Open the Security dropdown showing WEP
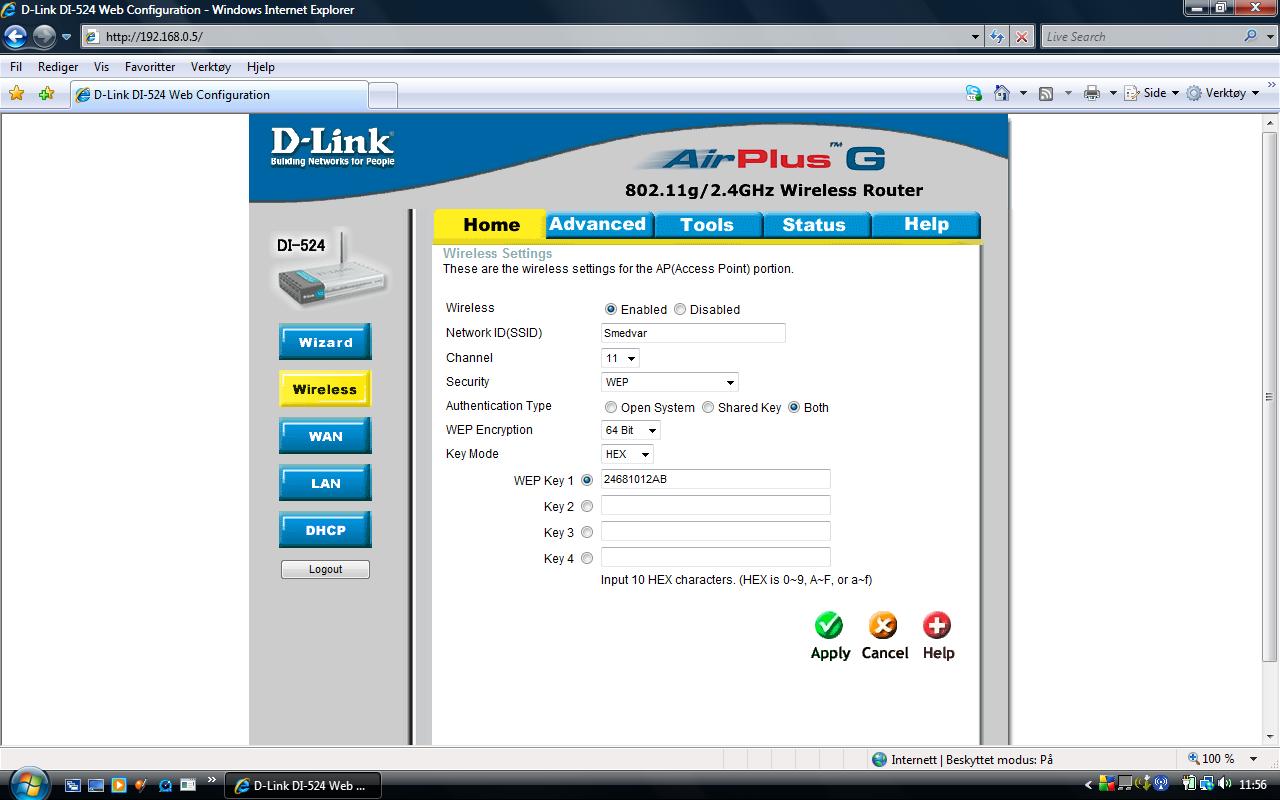1280x800 pixels. pyautogui.click(x=670, y=382)
